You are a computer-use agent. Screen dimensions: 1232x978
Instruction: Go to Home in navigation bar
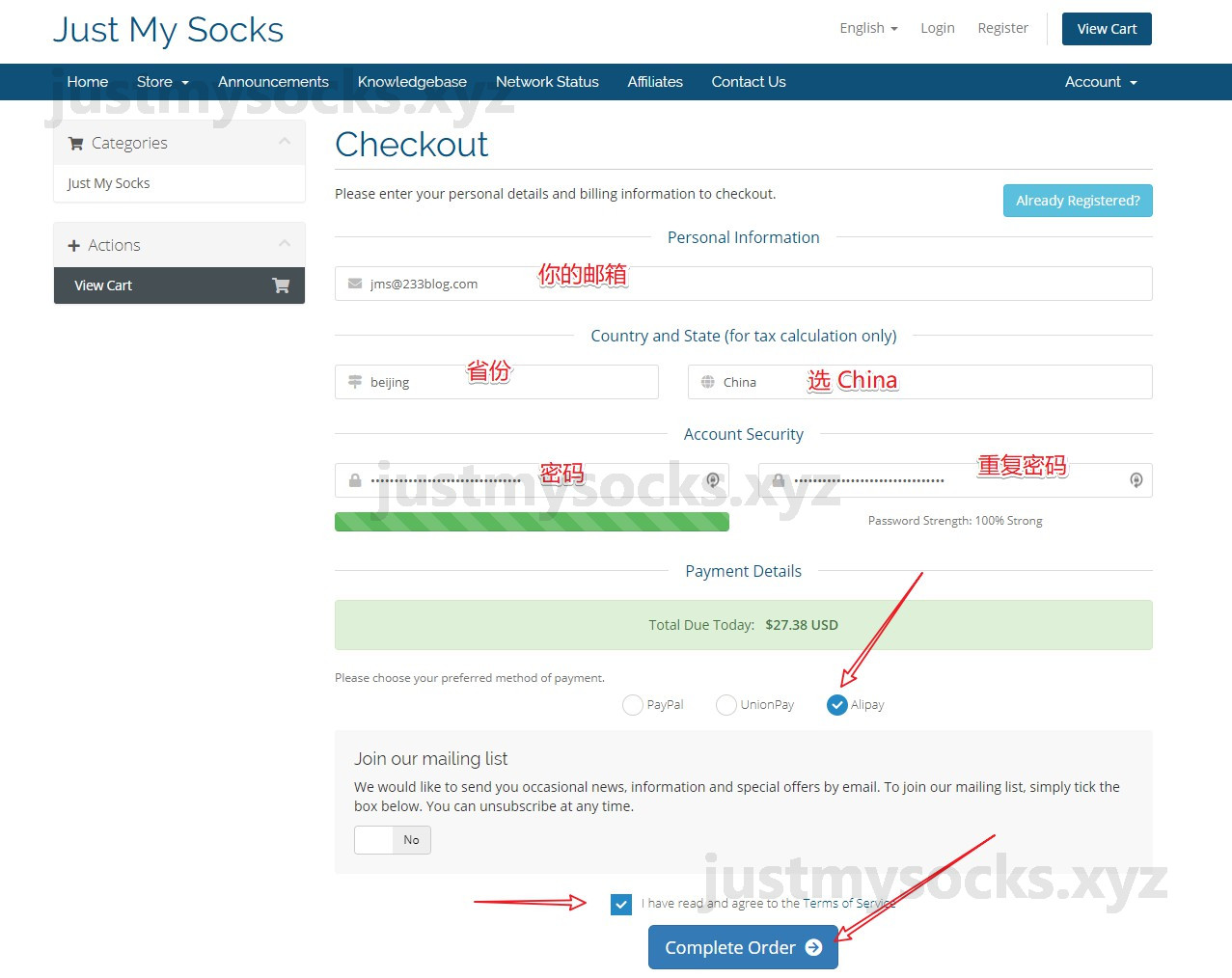tap(88, 82)
